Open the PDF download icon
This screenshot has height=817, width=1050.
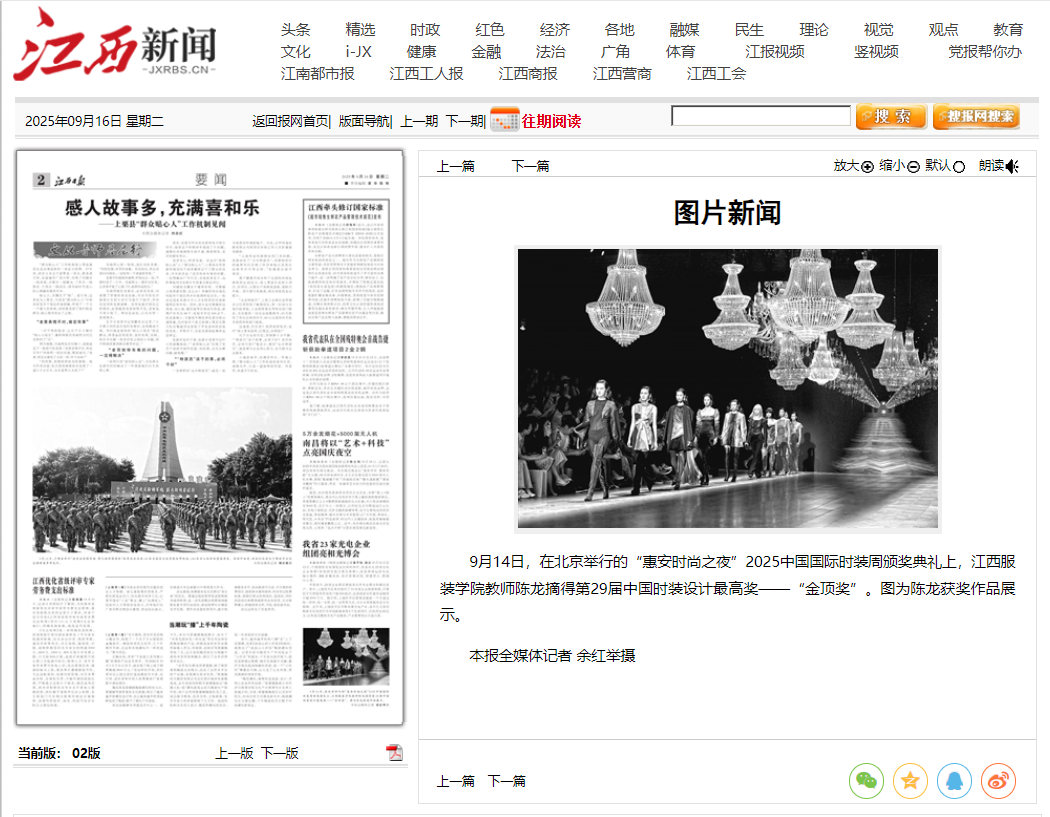click(395, 753)
